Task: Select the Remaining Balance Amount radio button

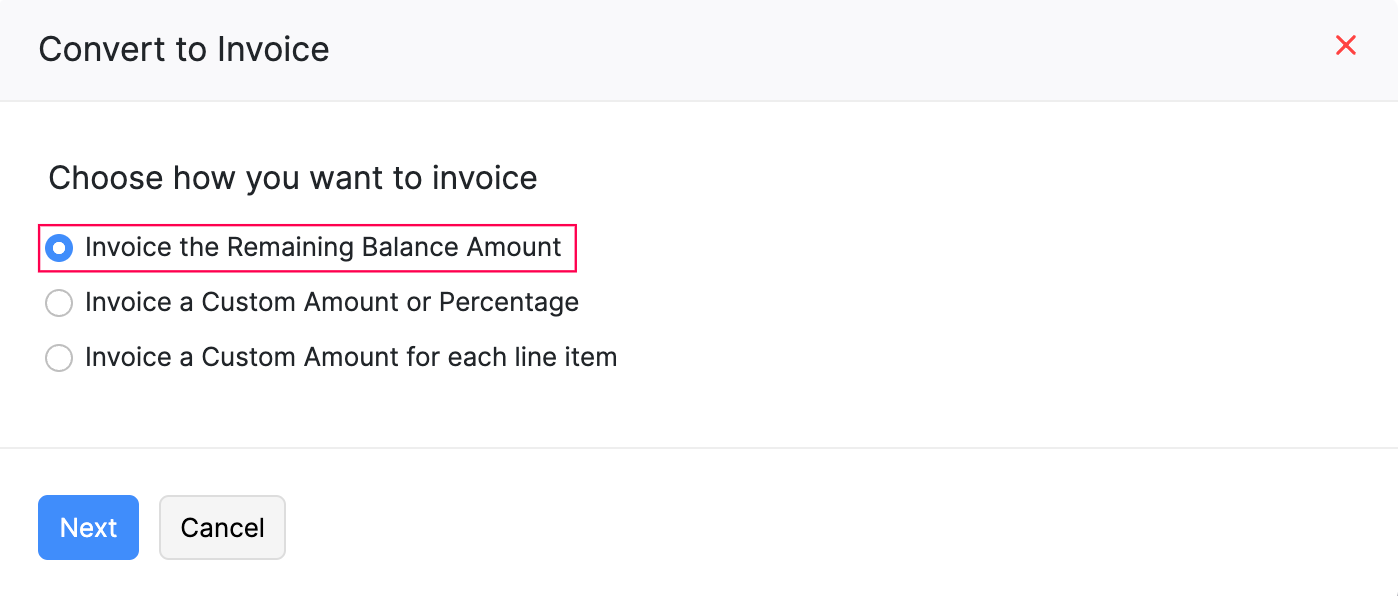Action: click(x=59, y=248)
